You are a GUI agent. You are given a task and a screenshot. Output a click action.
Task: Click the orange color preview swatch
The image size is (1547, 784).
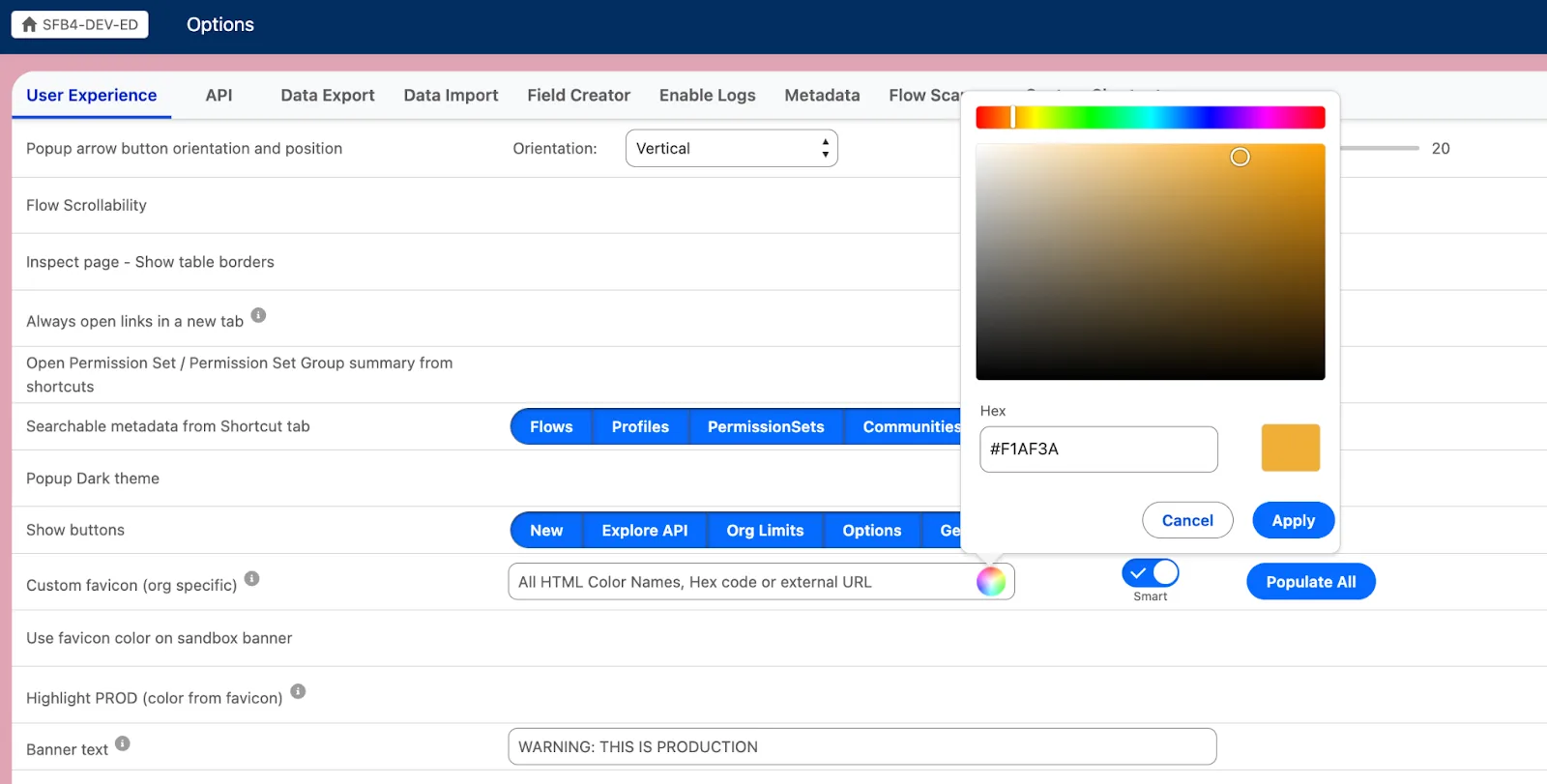[1290, 449]
